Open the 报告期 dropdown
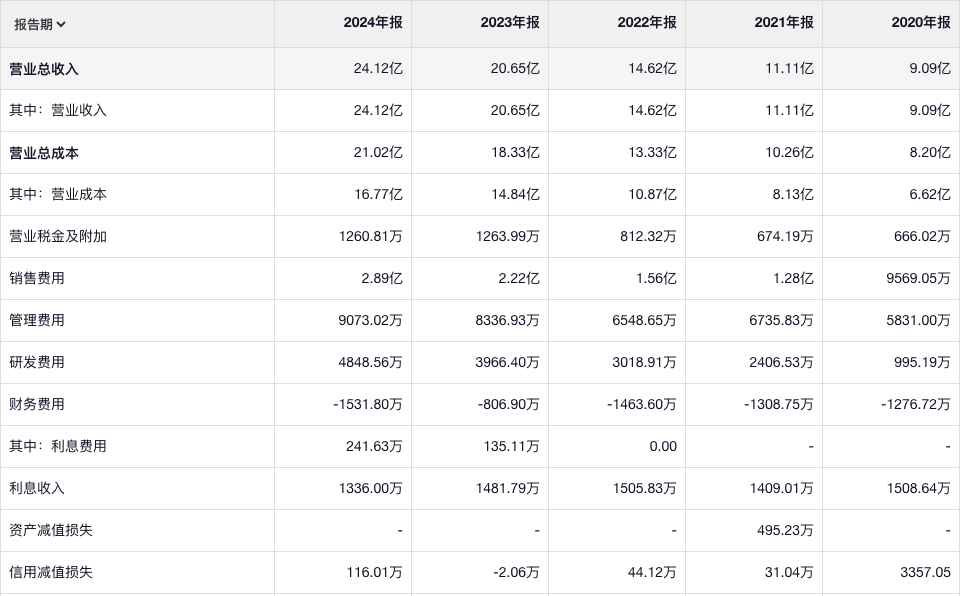 tap(41, 24)
